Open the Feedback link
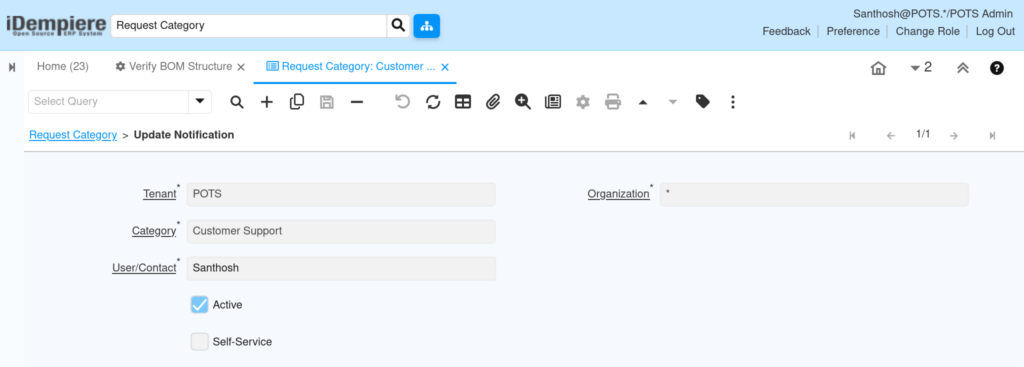1024x367 pixels. pyautogui.click(x=786, y=31)
